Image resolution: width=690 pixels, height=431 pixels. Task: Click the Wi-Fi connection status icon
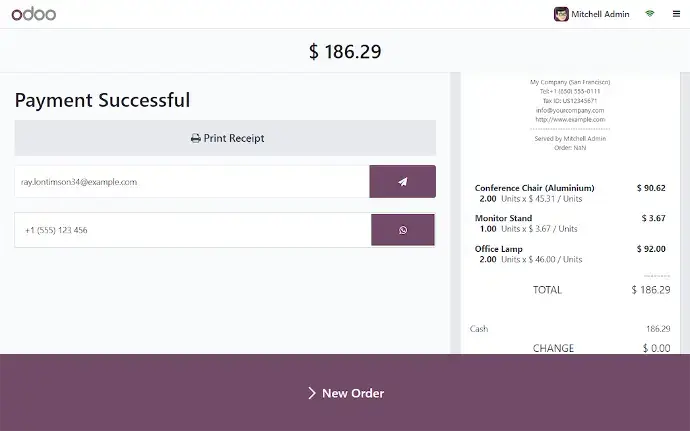click(650, 14)
